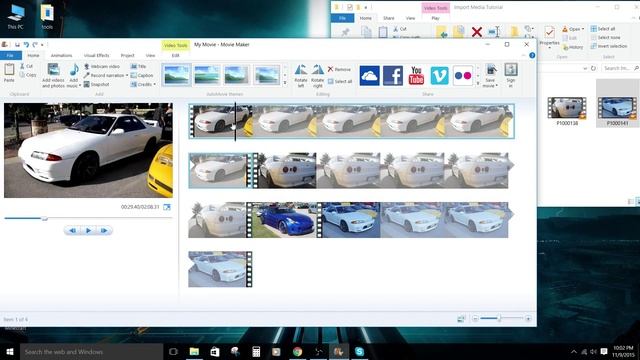
Task: Click Select all in the Editing group
Action: pos(340,81)
